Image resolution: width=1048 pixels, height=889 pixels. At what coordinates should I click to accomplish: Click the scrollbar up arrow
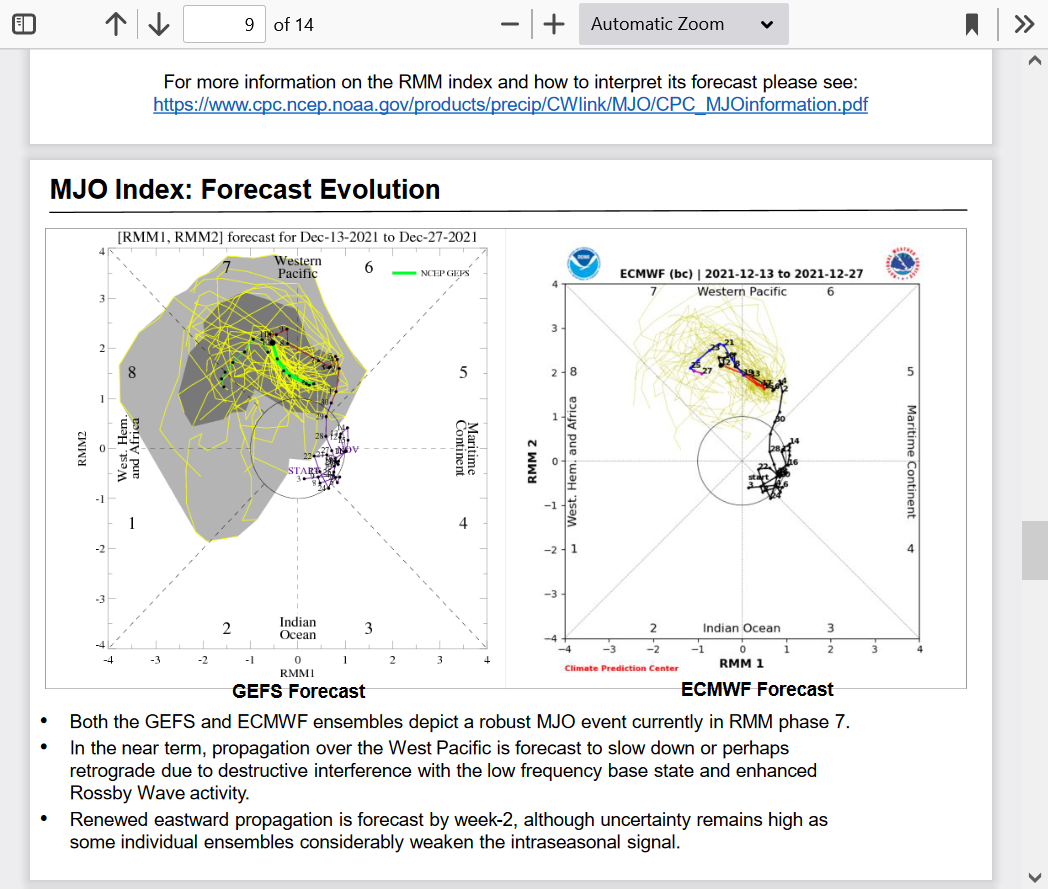coord(1035,60)
